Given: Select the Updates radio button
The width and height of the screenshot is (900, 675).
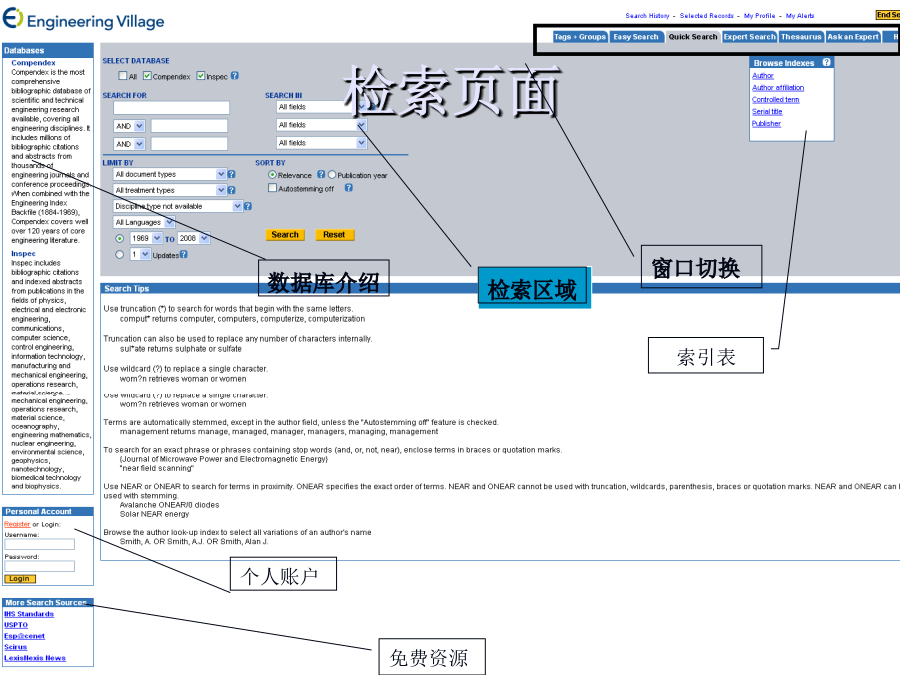Looking at the screenshot, I should [x=119, y=254].
